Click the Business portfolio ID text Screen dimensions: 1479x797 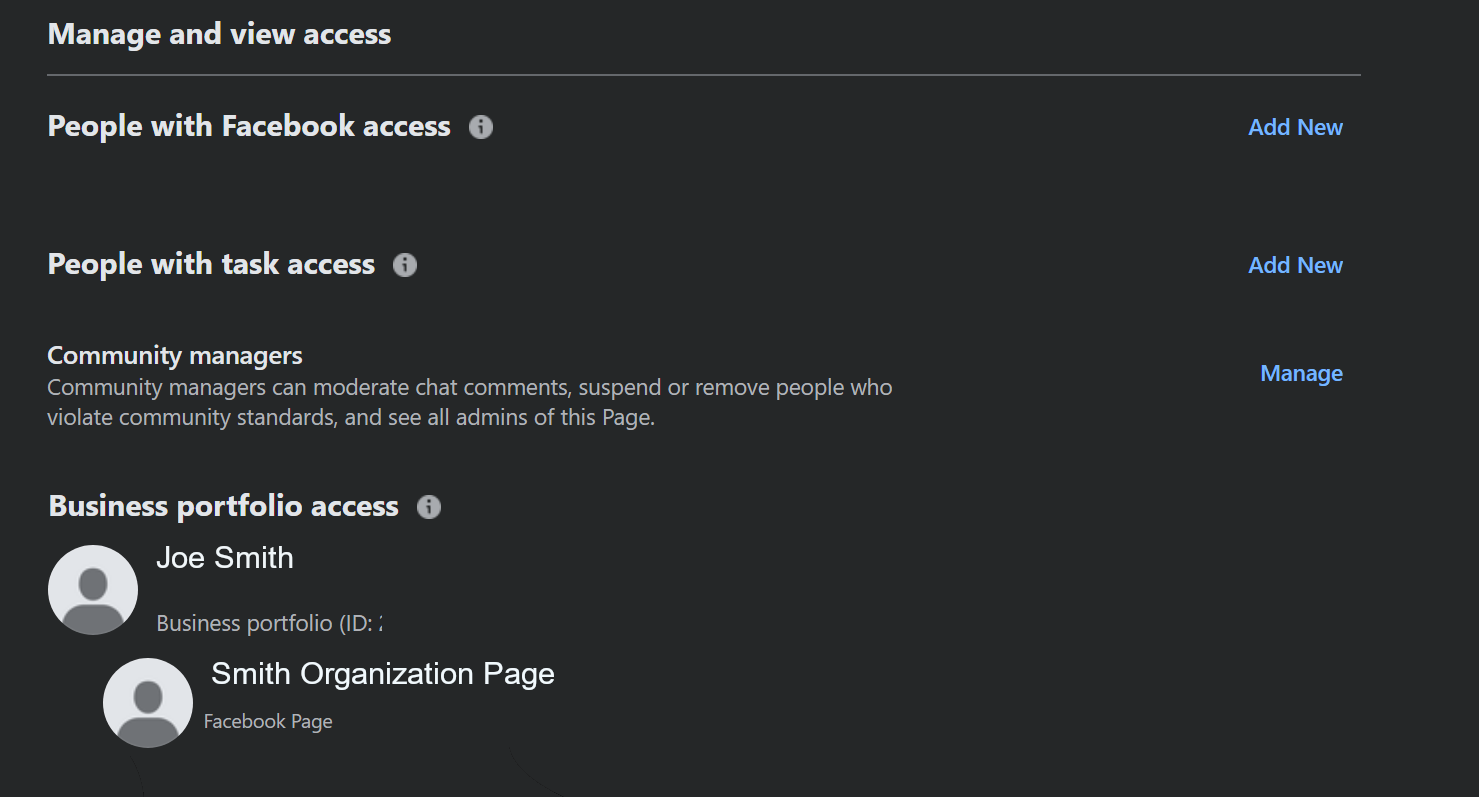[269, 623]
